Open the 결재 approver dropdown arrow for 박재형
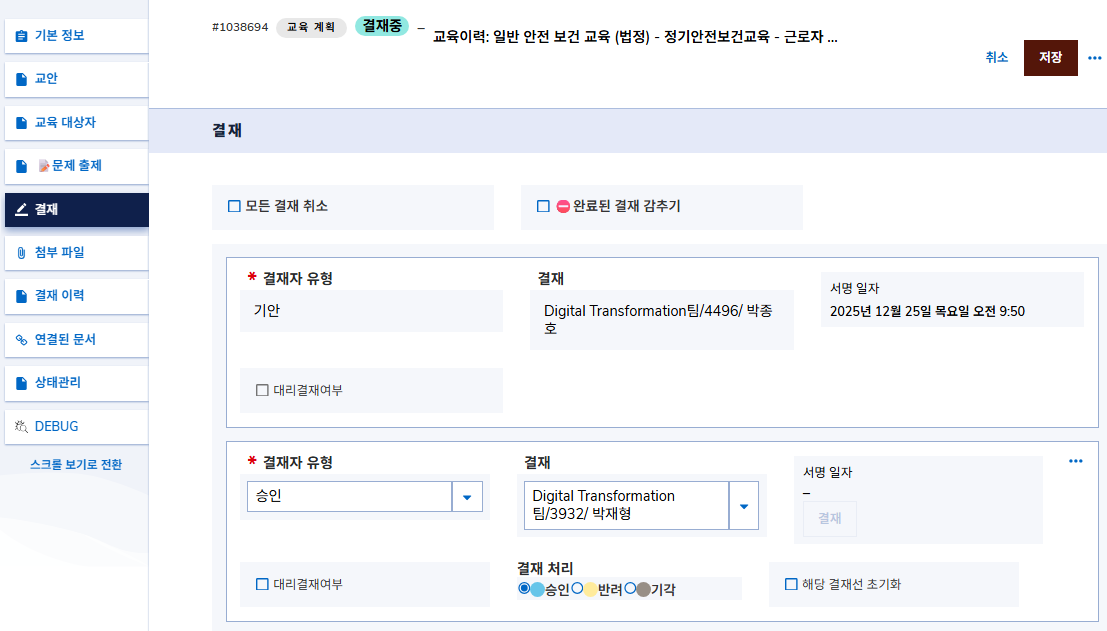The height and width of the screenshot is (631, 1107). click(743, 506)
